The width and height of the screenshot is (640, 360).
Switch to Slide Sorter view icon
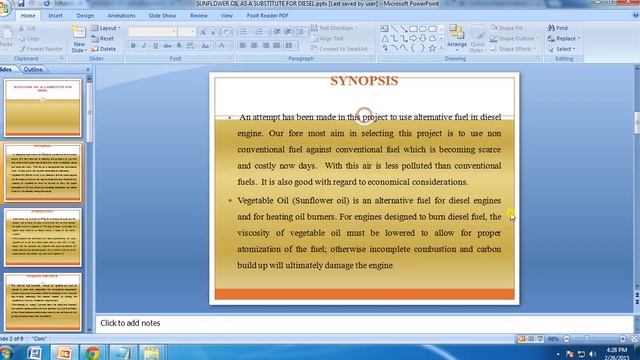tap(531, 339)
